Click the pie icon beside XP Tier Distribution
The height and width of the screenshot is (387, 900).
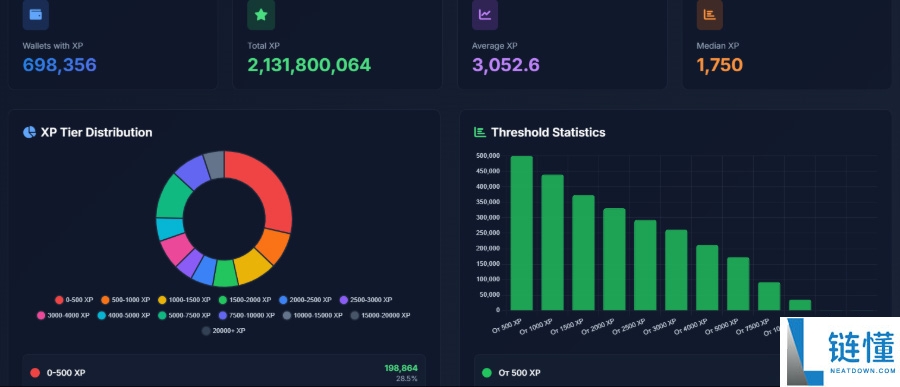29,132
